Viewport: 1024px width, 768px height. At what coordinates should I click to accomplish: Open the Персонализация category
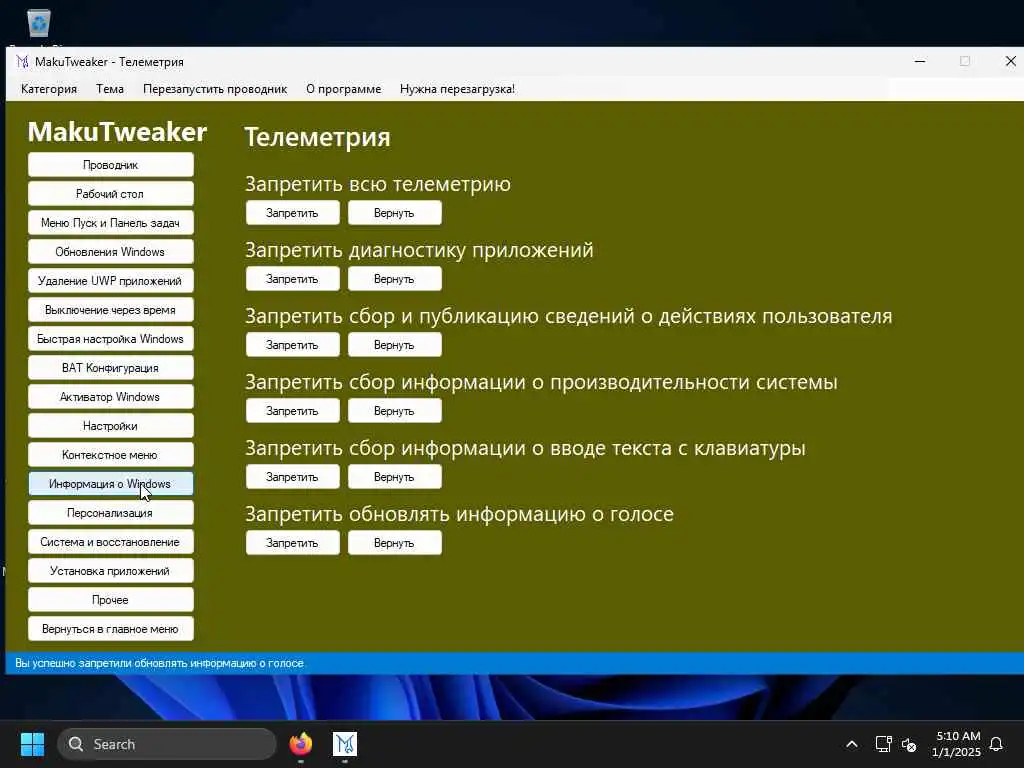pyautogui.click(x=110, y=513)
